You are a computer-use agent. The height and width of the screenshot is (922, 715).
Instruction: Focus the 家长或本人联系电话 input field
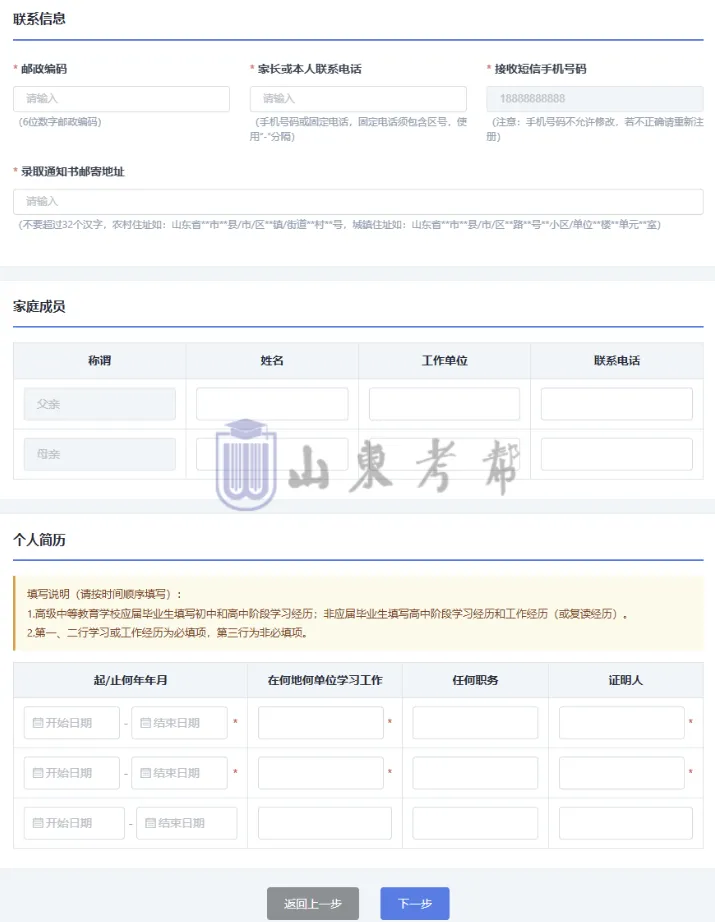(x=358, y=99)
